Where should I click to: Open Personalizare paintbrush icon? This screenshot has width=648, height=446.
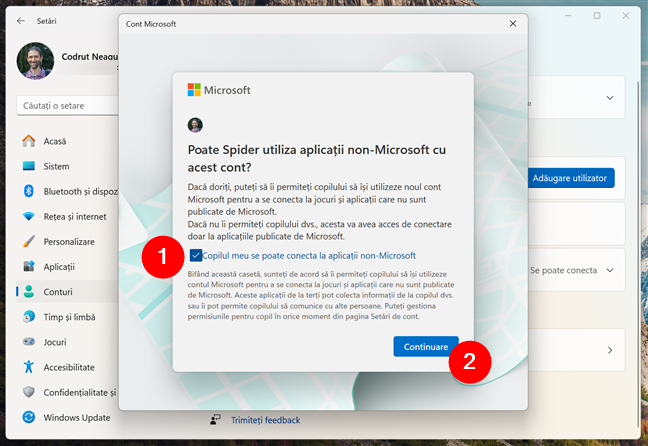(29, 241)
